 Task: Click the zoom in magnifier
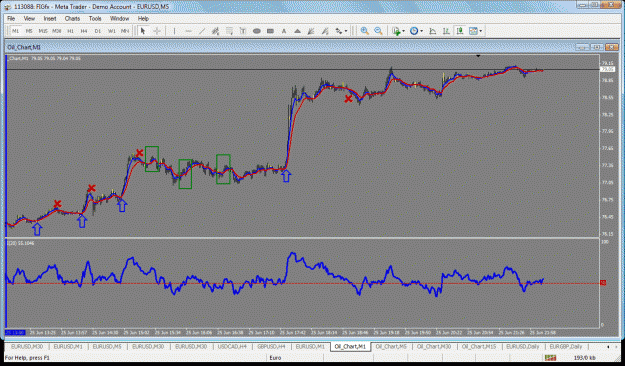(x=364, y=31)
